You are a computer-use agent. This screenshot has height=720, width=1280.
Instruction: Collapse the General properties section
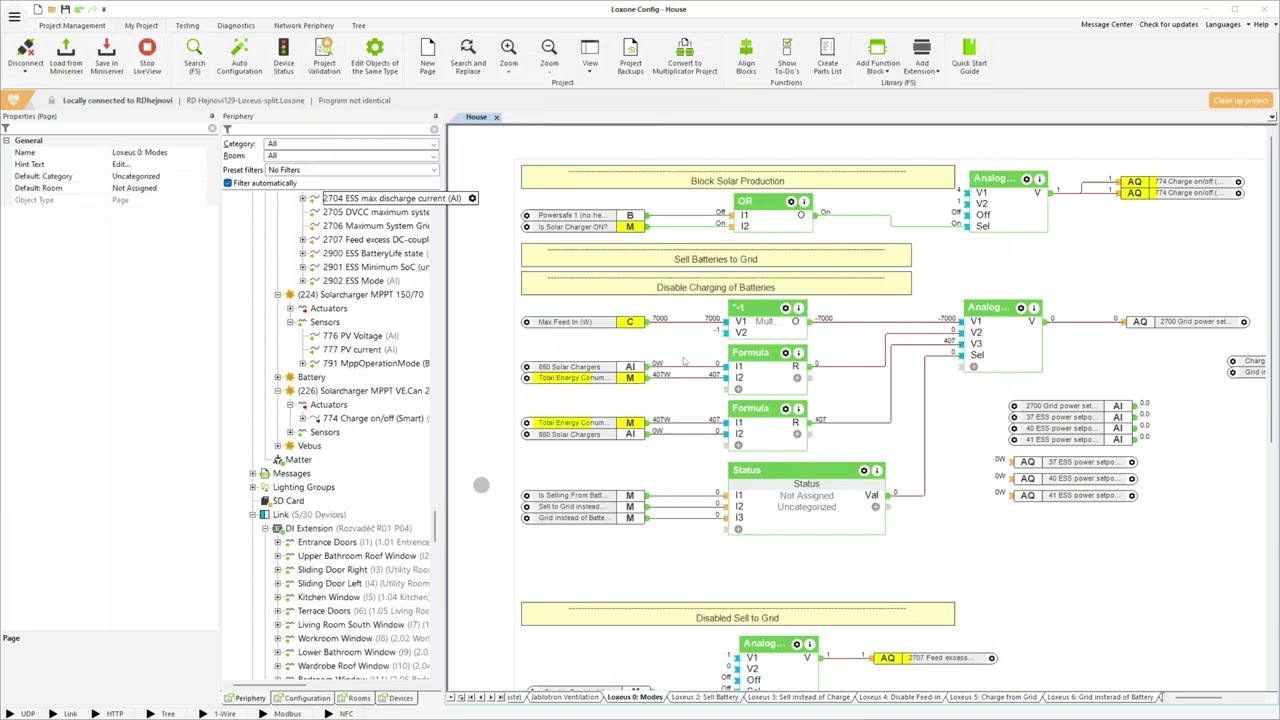click(6, 141)
